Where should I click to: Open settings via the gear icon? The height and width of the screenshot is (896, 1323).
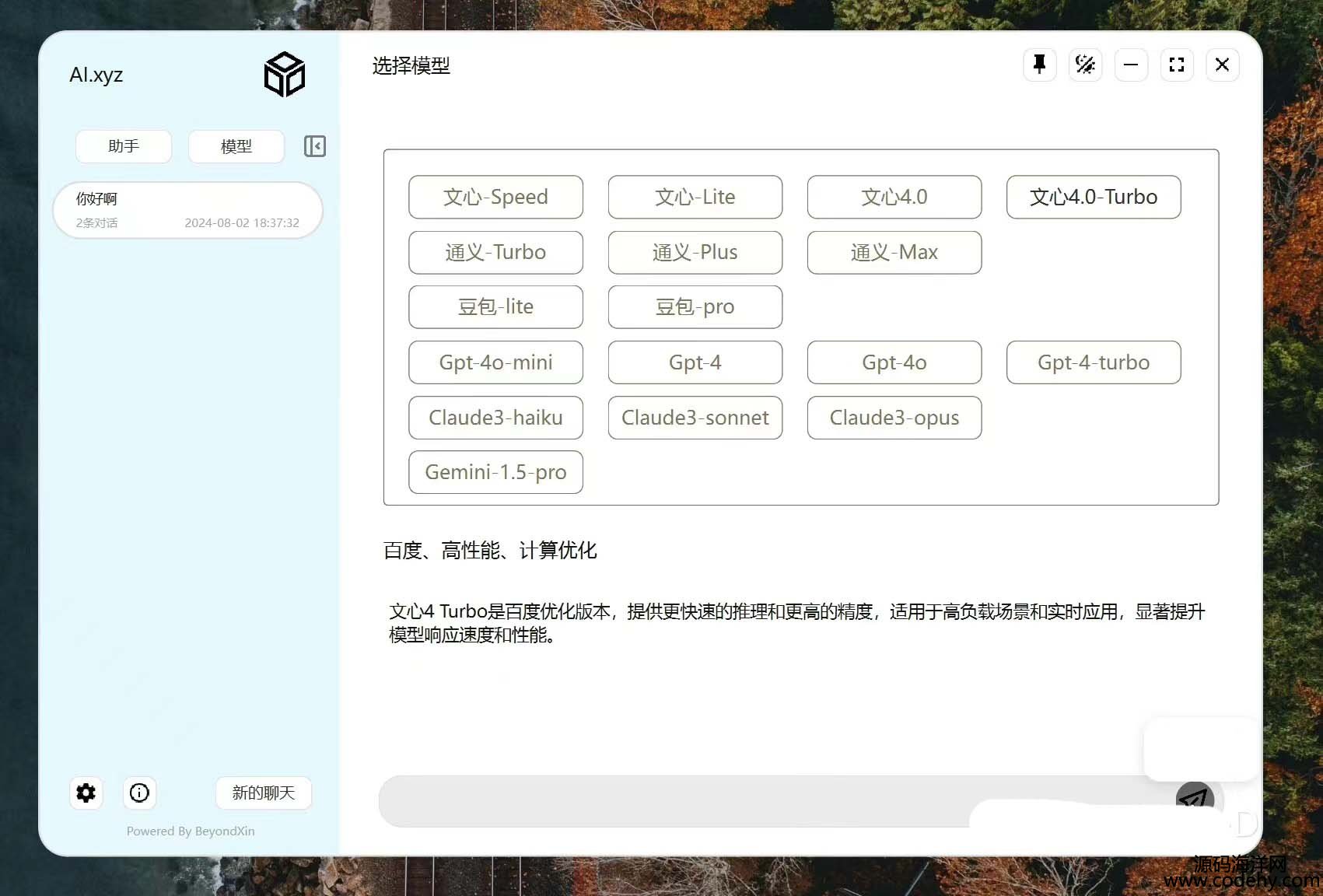pos(86,793)
